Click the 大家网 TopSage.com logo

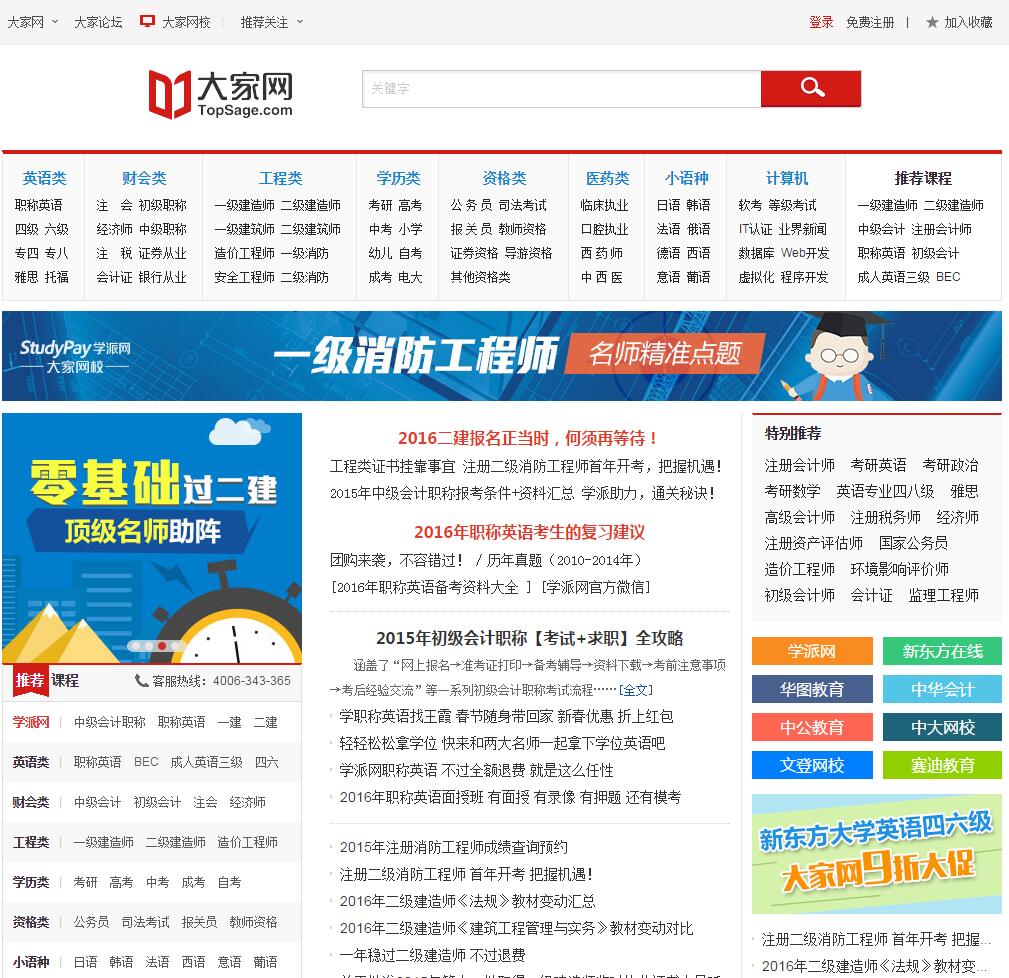click(221, 94)
